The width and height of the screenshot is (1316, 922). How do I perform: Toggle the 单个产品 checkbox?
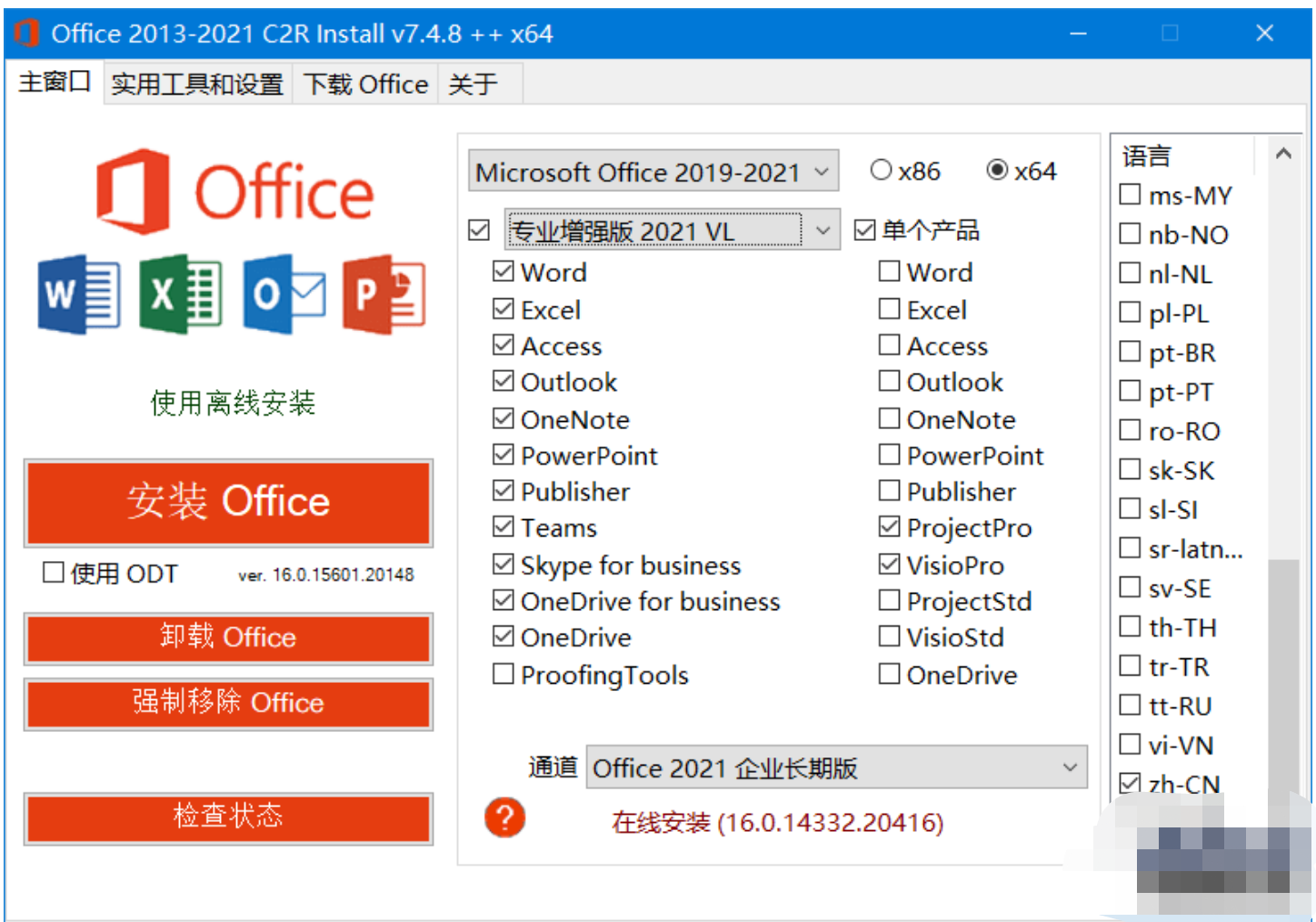coord(865,230)
